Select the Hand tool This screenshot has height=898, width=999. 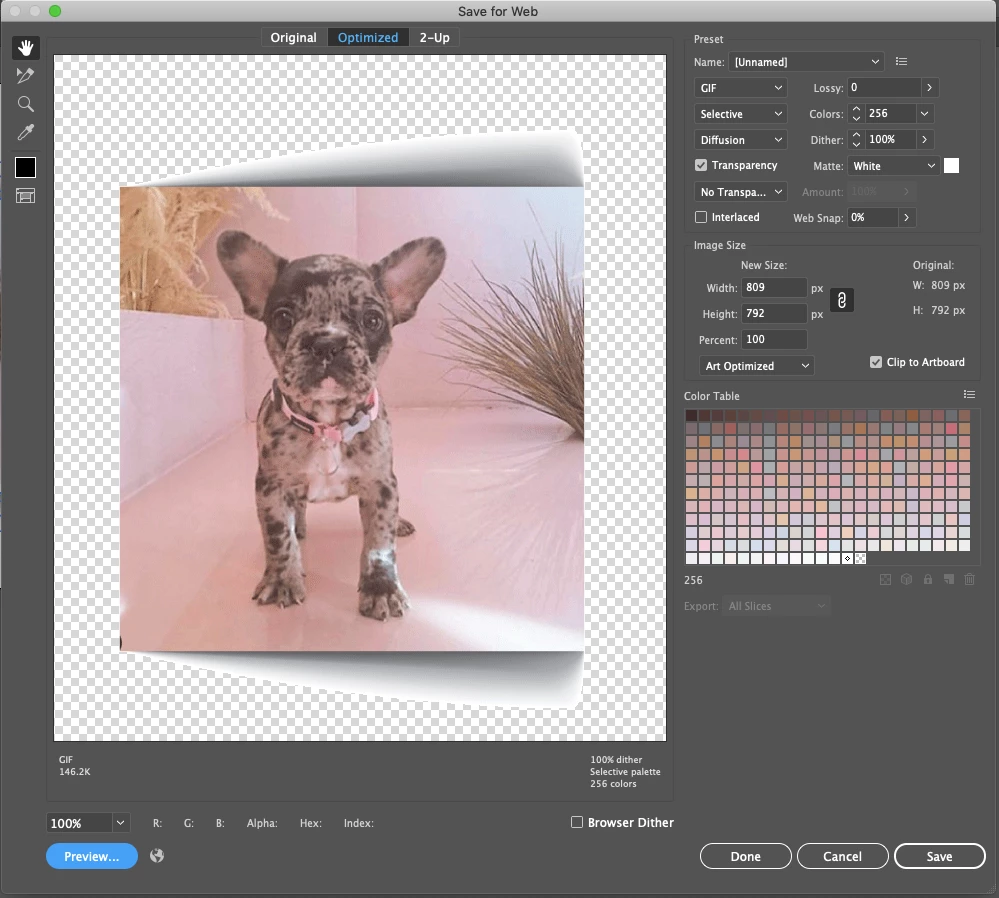[25, 48]
